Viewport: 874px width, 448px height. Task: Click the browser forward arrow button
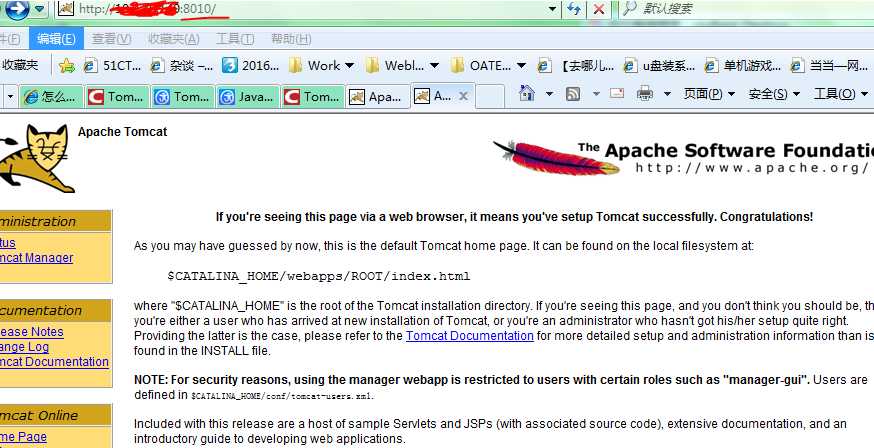click(17, 9)
